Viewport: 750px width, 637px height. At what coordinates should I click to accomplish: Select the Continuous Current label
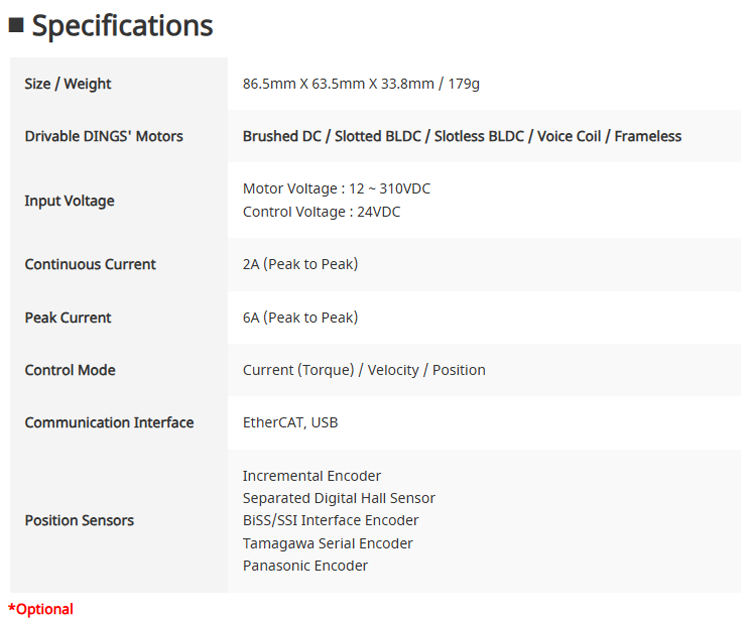(90, 264)
